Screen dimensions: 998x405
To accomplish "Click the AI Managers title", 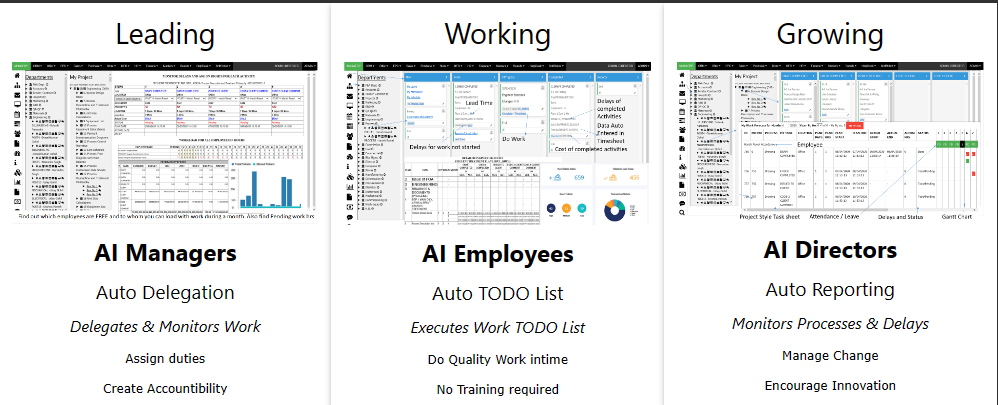I will coord(165,253).
